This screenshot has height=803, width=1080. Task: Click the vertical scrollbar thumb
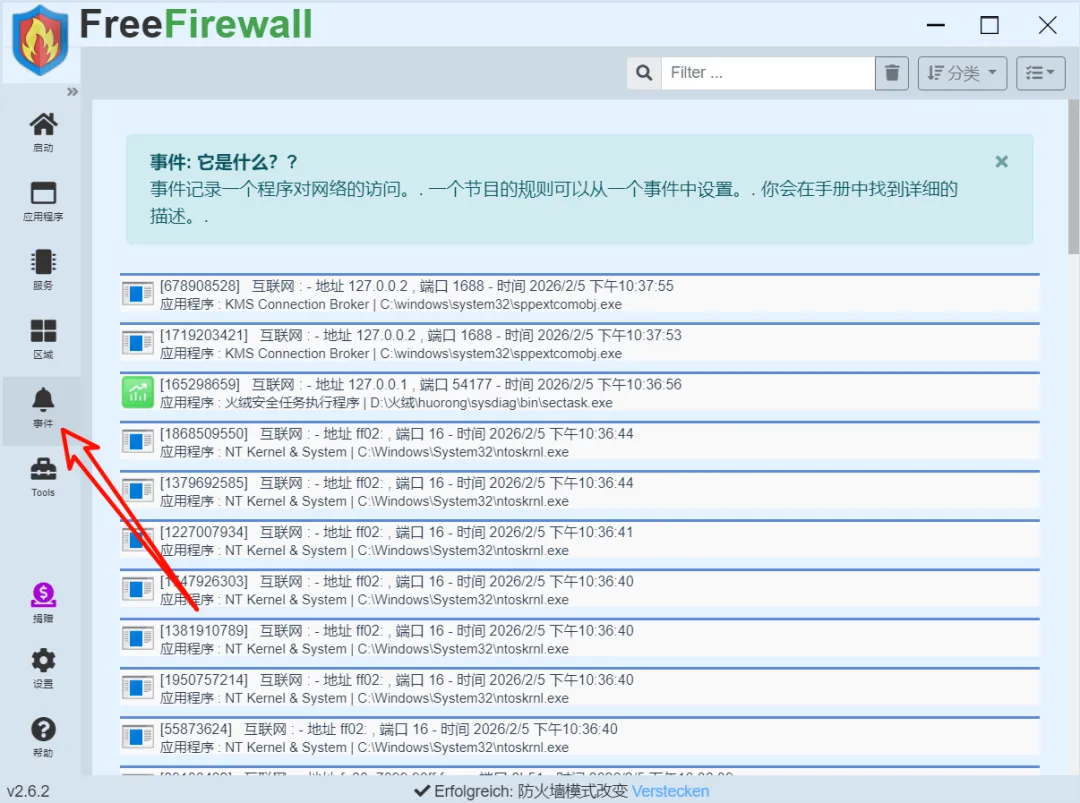coord(1073,176)
